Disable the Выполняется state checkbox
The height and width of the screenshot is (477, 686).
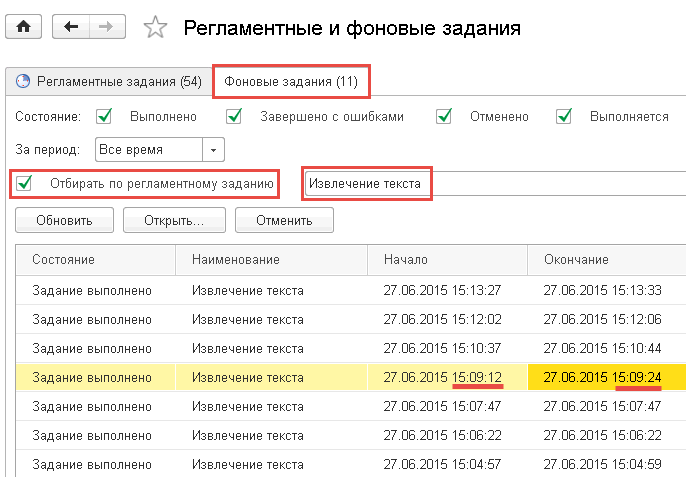(x=564, y=117)
